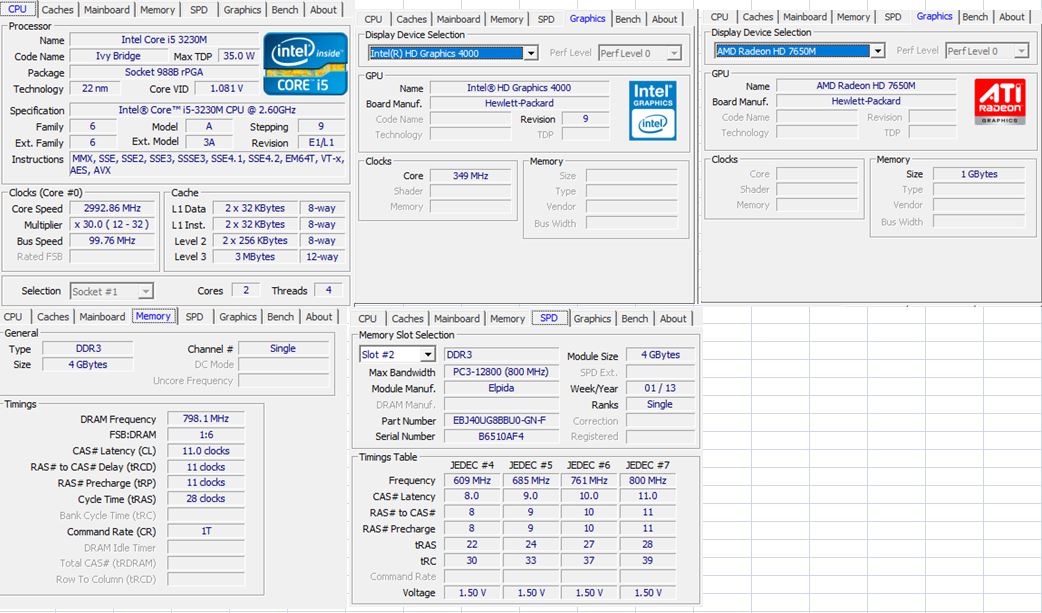Open Mainboard tab in the Processor window

tap(106, 10)
